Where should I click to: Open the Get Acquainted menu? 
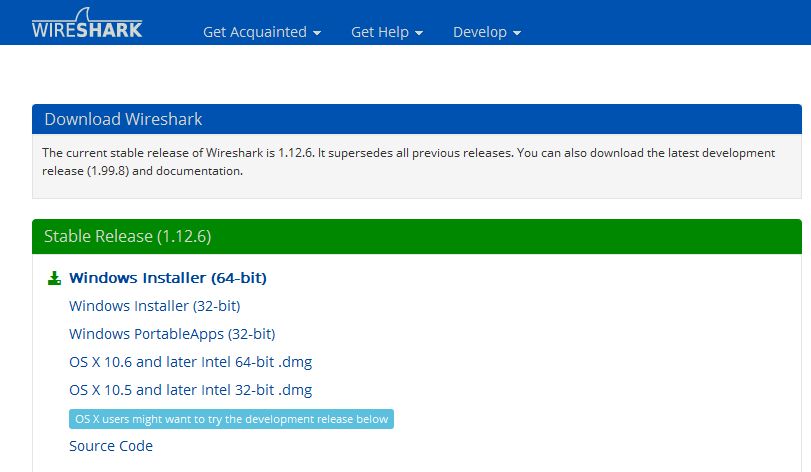point(254,32)
